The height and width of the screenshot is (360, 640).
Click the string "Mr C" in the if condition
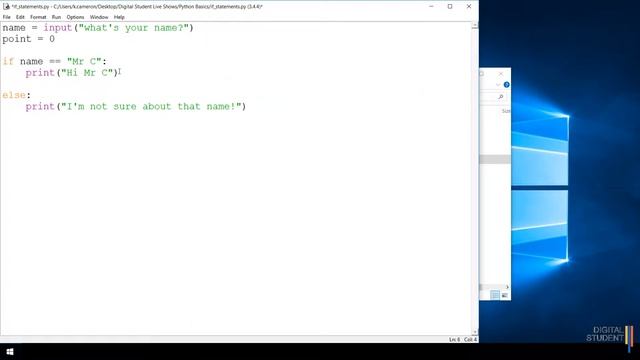click(84, 62)
